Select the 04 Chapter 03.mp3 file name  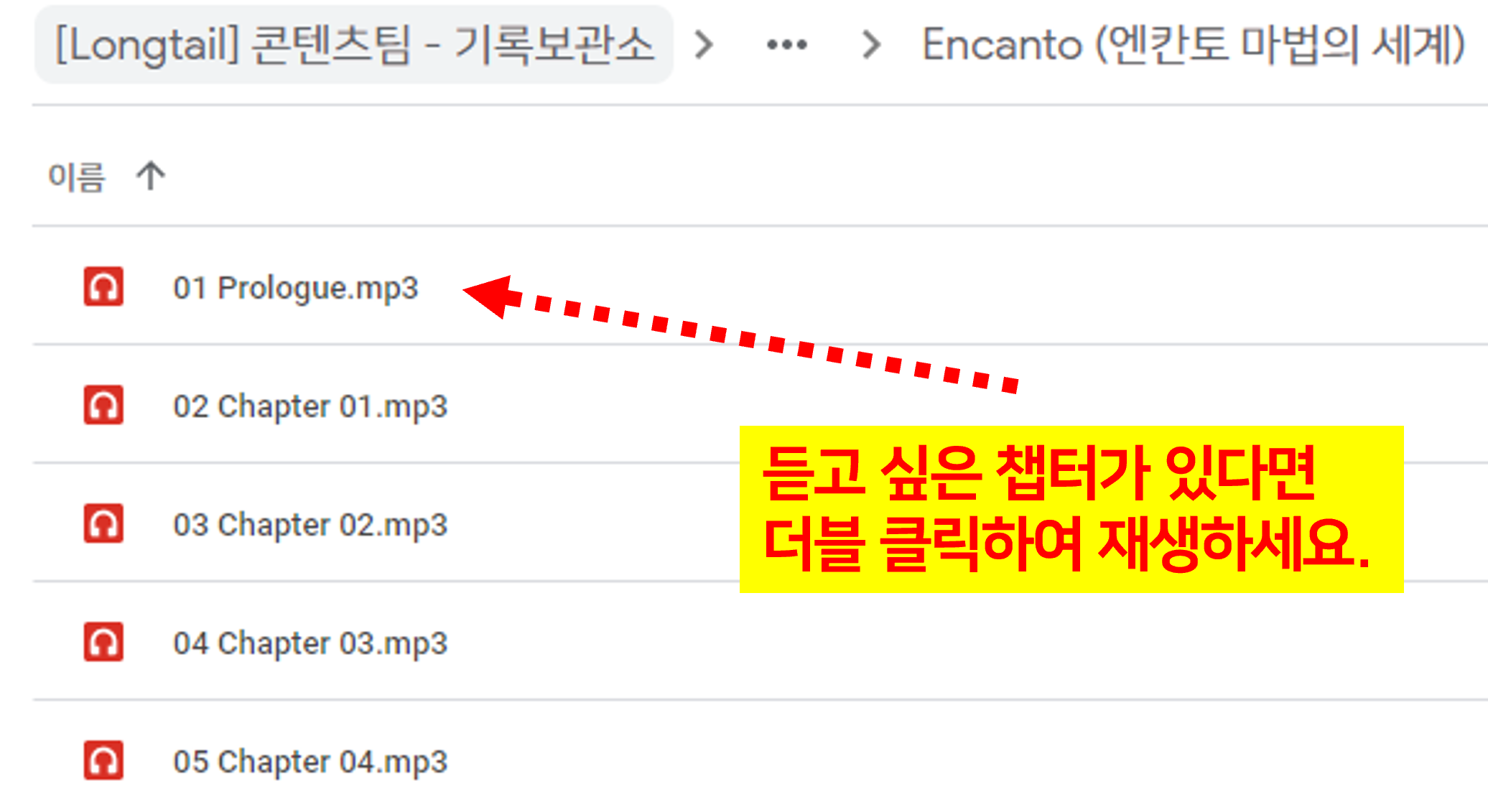click(x=310, y=643)
